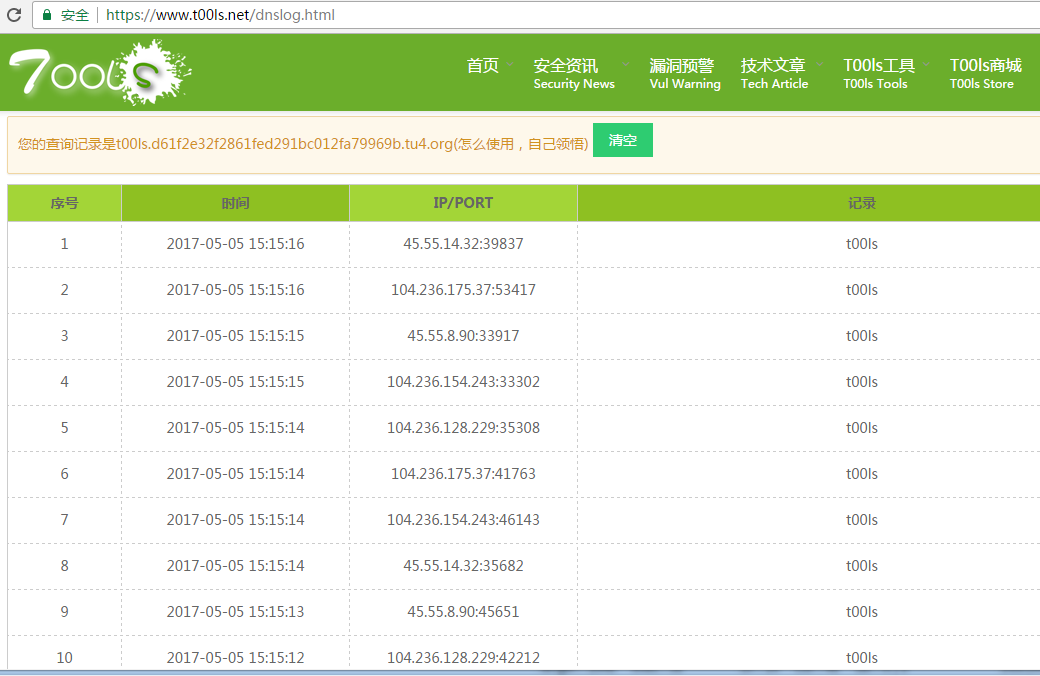Select IP cell 104.236.128.229:35308
Image resolution: width=1040 pixels, height=676 pixels.
click(x=463, y=428)
